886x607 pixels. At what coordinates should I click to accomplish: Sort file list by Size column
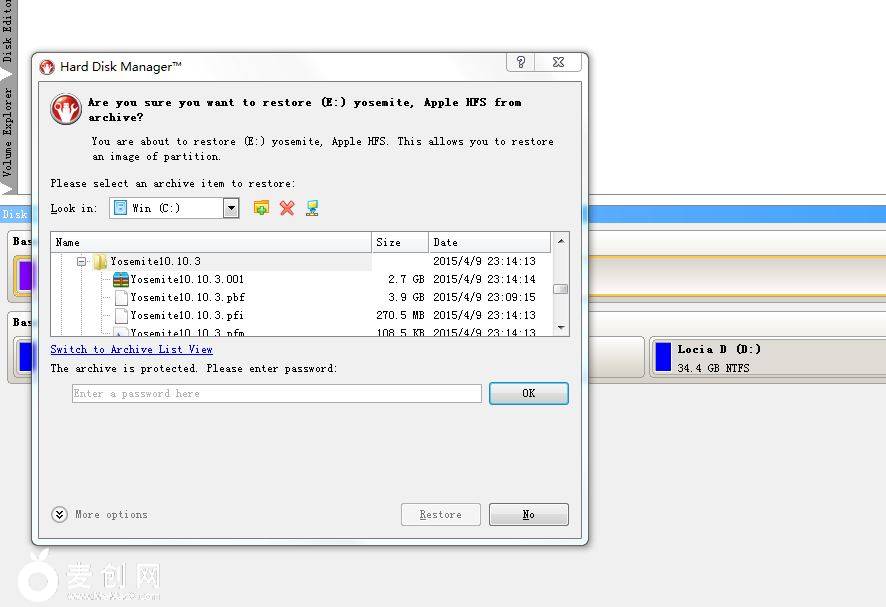click(x=400, y=242)
